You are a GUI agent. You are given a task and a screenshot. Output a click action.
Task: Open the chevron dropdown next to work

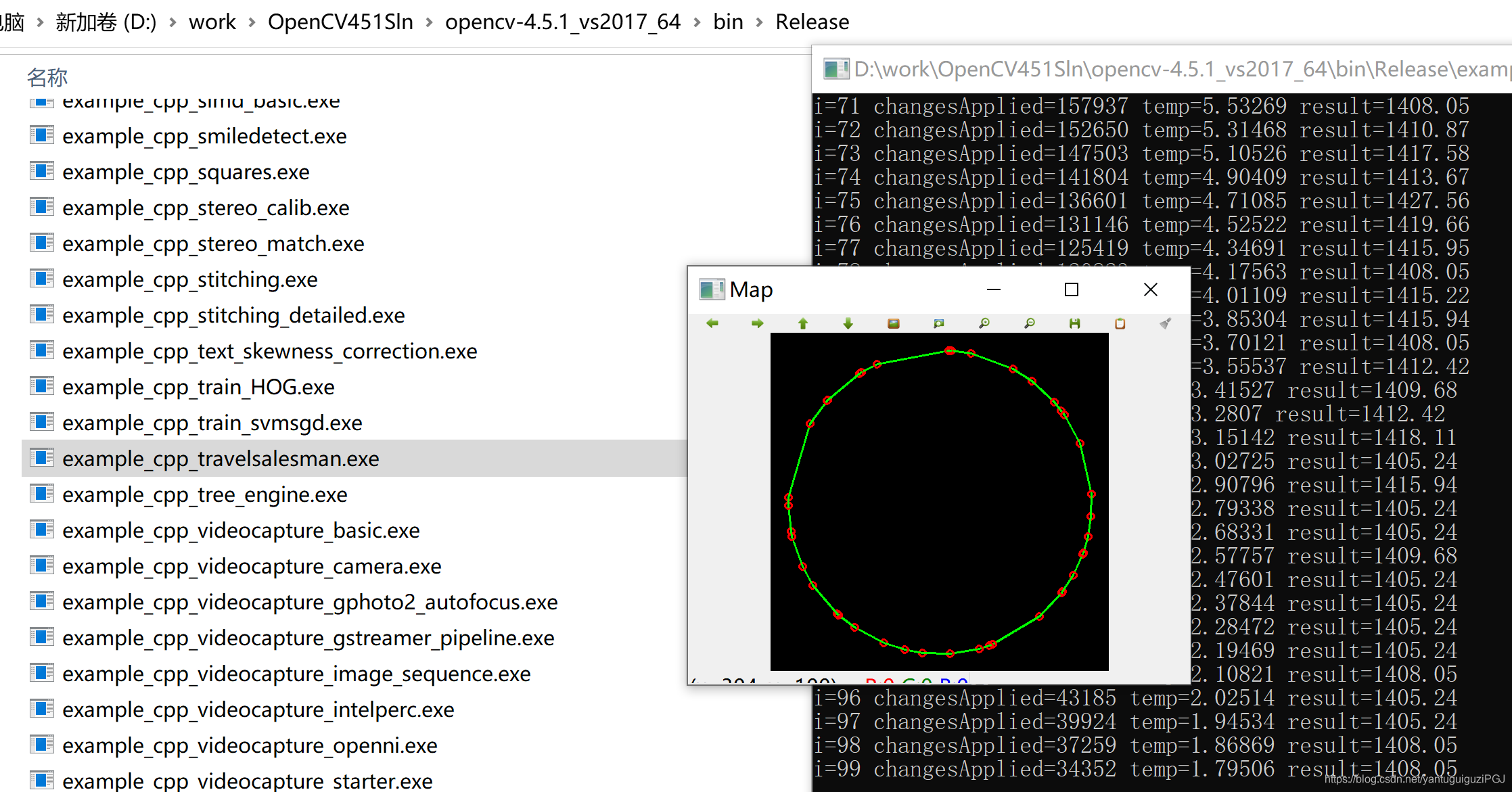[251, 22]
